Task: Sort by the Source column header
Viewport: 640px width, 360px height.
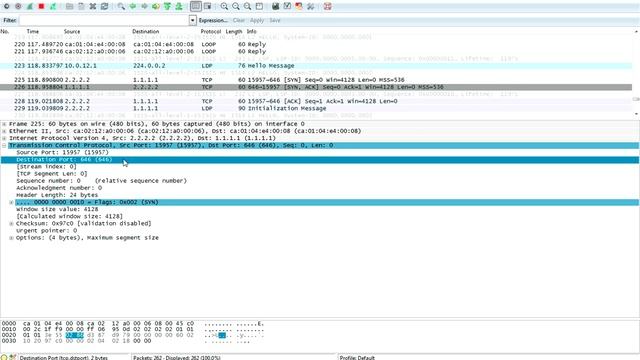Action: pos(72,31)
